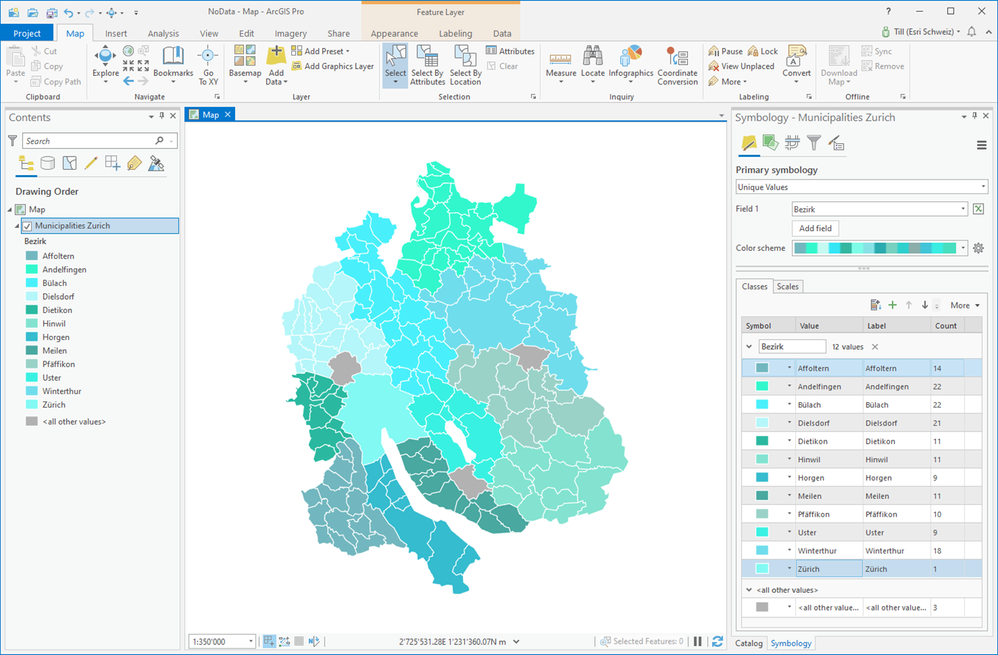This screenshot has height=655, width=998.
Task: Collapse the Bezirk values group
Action: 749,347
